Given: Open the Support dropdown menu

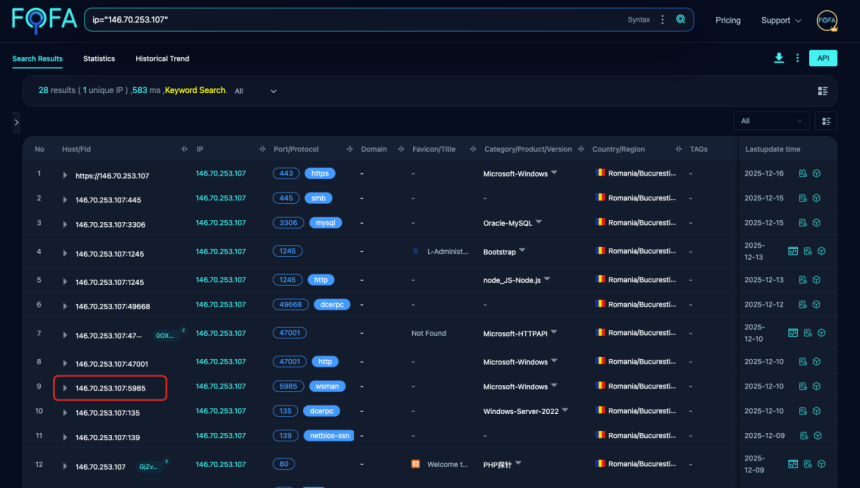Looking at the screenshot, I should click(780, 20).
